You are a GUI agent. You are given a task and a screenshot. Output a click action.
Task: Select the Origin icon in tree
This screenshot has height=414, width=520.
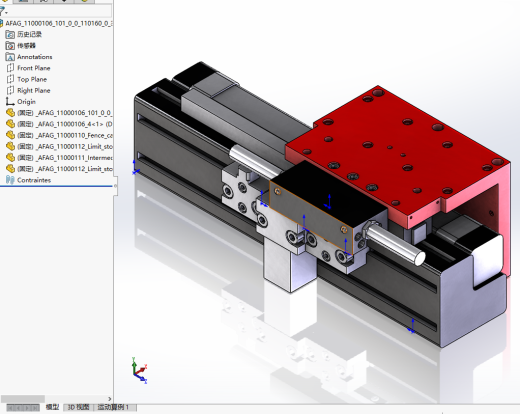[x=10, y=102]
